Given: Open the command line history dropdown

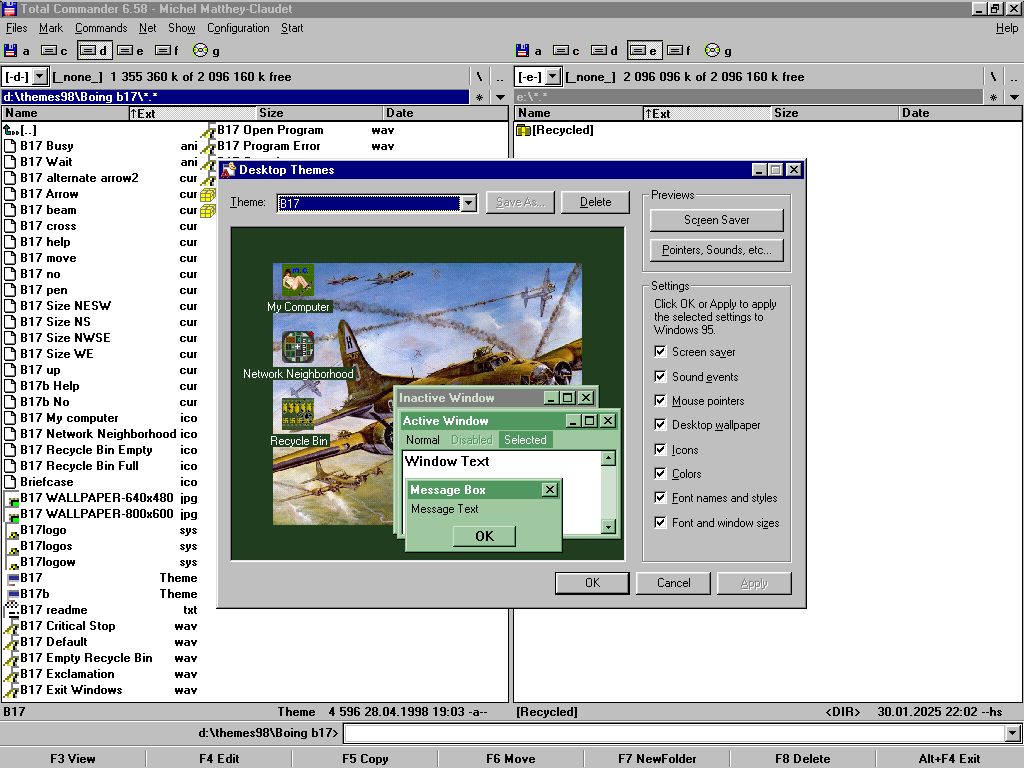Looking at the screenshot, I should 1013,734.
